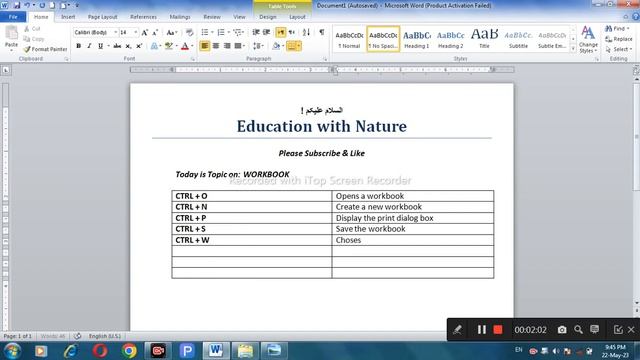Screen dimensions: 640x360
Task: Toggle Italic formatting
Action: click(x=89, y=46)
